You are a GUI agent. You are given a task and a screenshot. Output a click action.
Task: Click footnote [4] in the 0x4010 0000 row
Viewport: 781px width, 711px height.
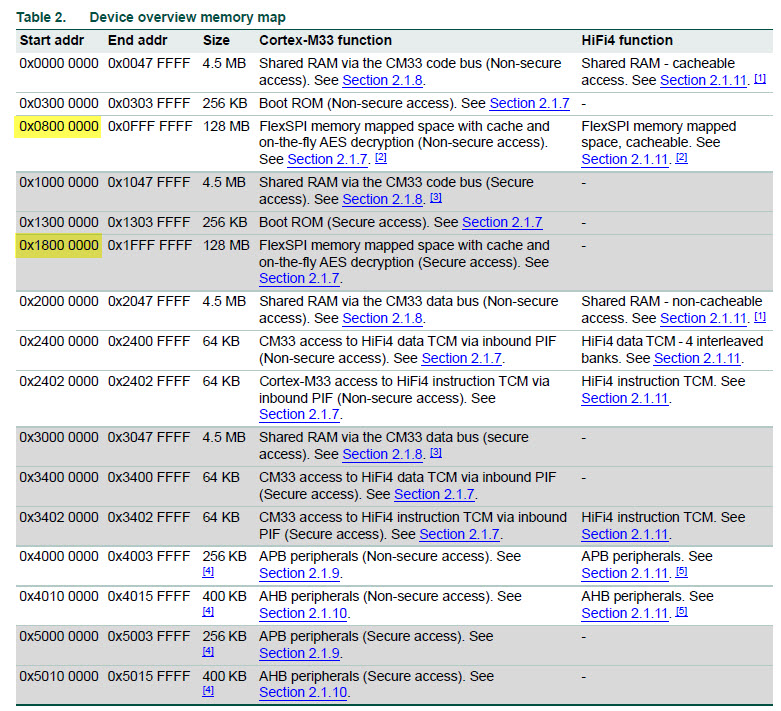208,612
